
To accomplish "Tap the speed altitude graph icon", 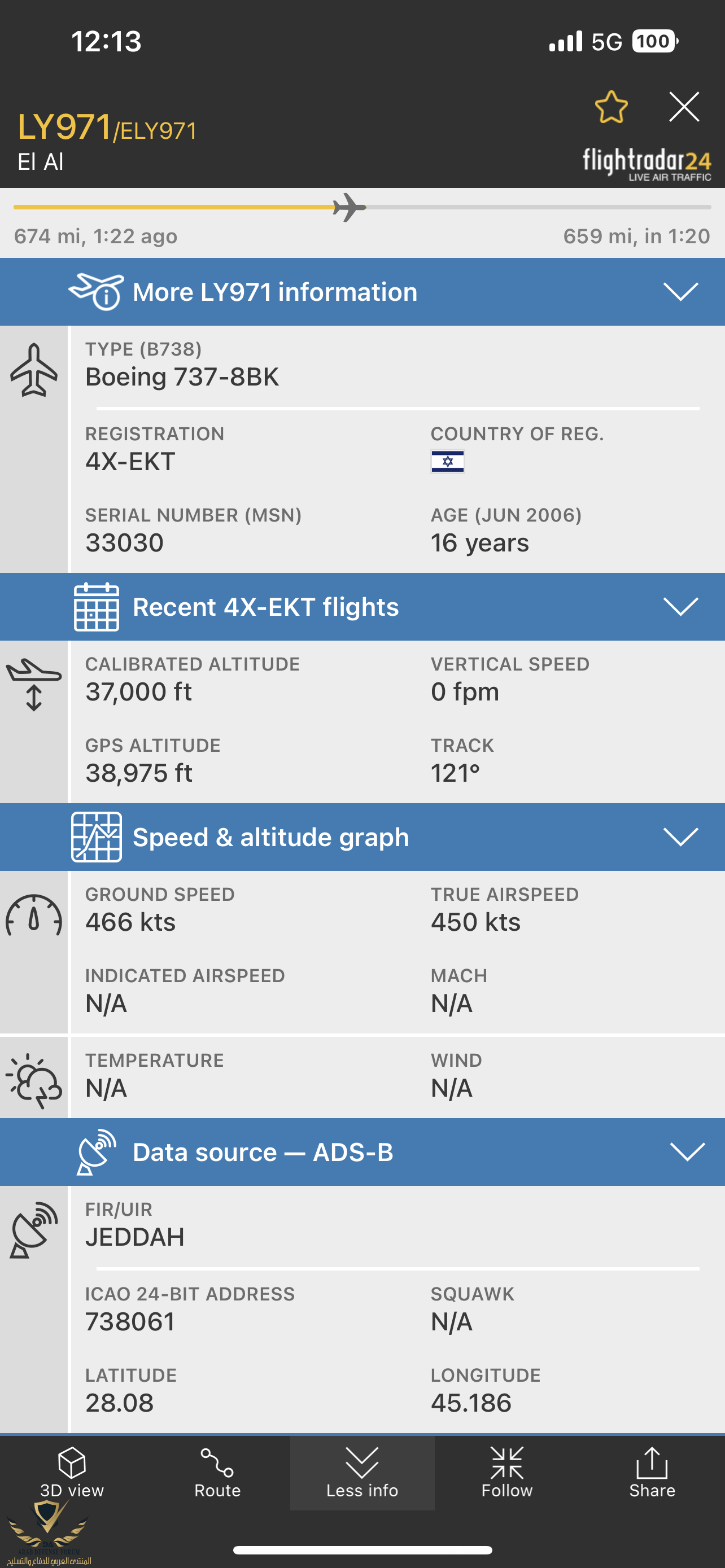I will pyautogui.click(x=96, y=837).
